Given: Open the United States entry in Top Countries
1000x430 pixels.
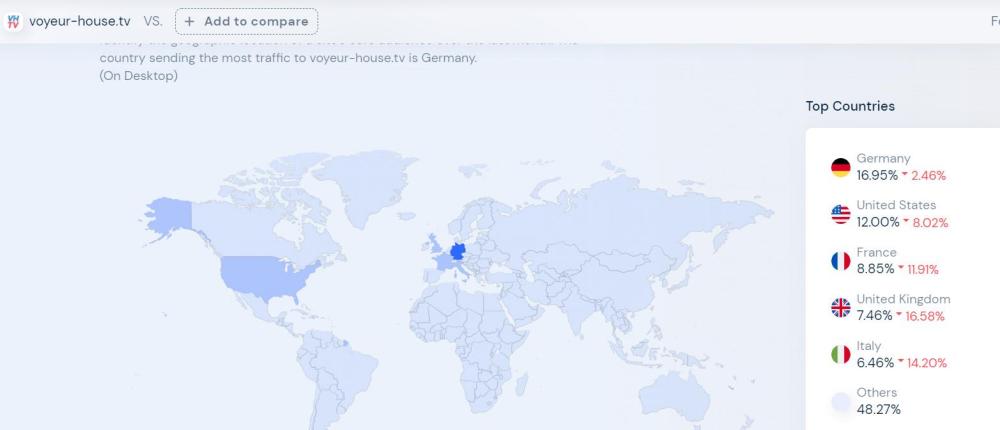Looking at the screenshot, I should (896, 205).
